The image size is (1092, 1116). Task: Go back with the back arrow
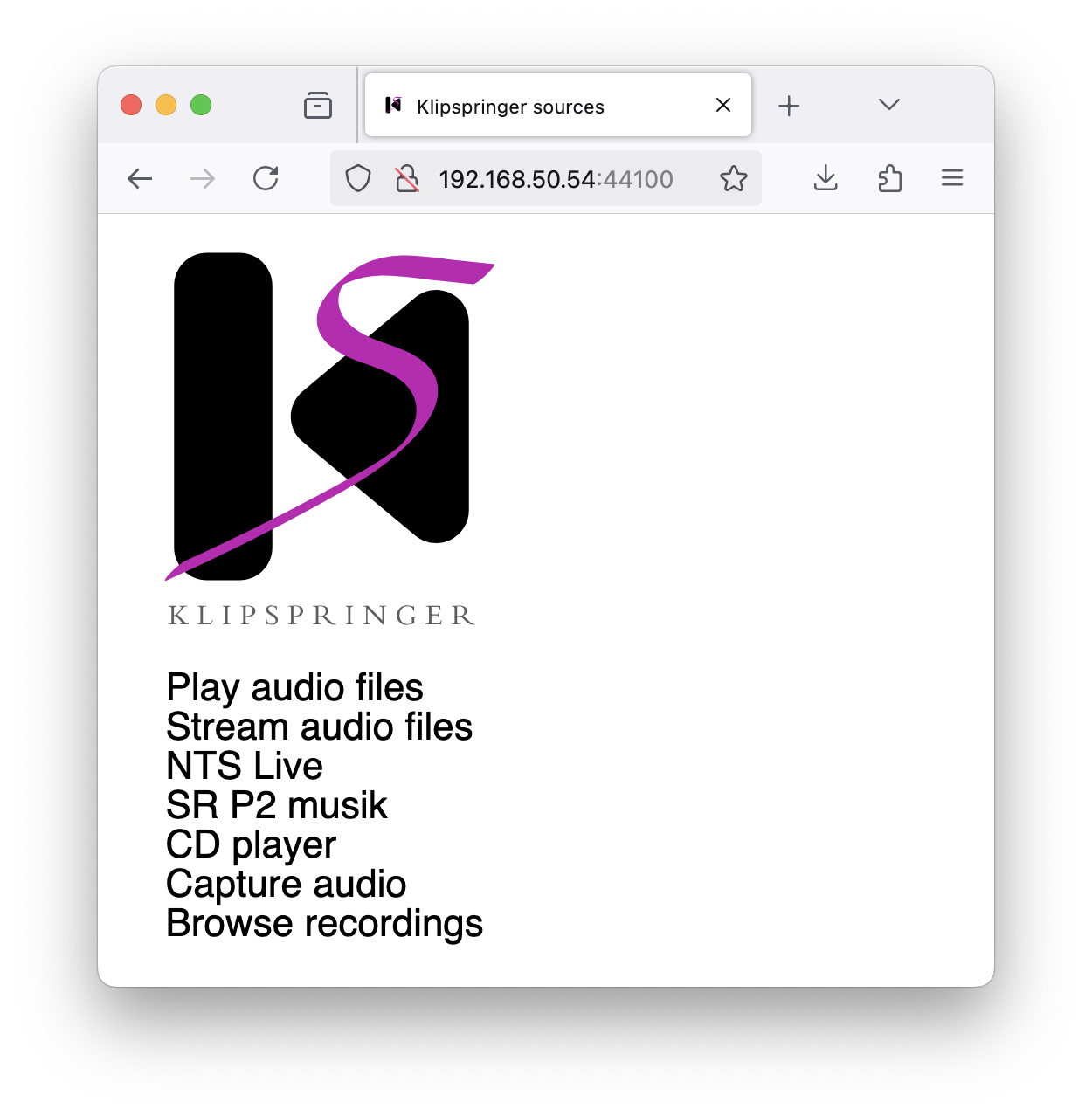[x=140, y=179]
